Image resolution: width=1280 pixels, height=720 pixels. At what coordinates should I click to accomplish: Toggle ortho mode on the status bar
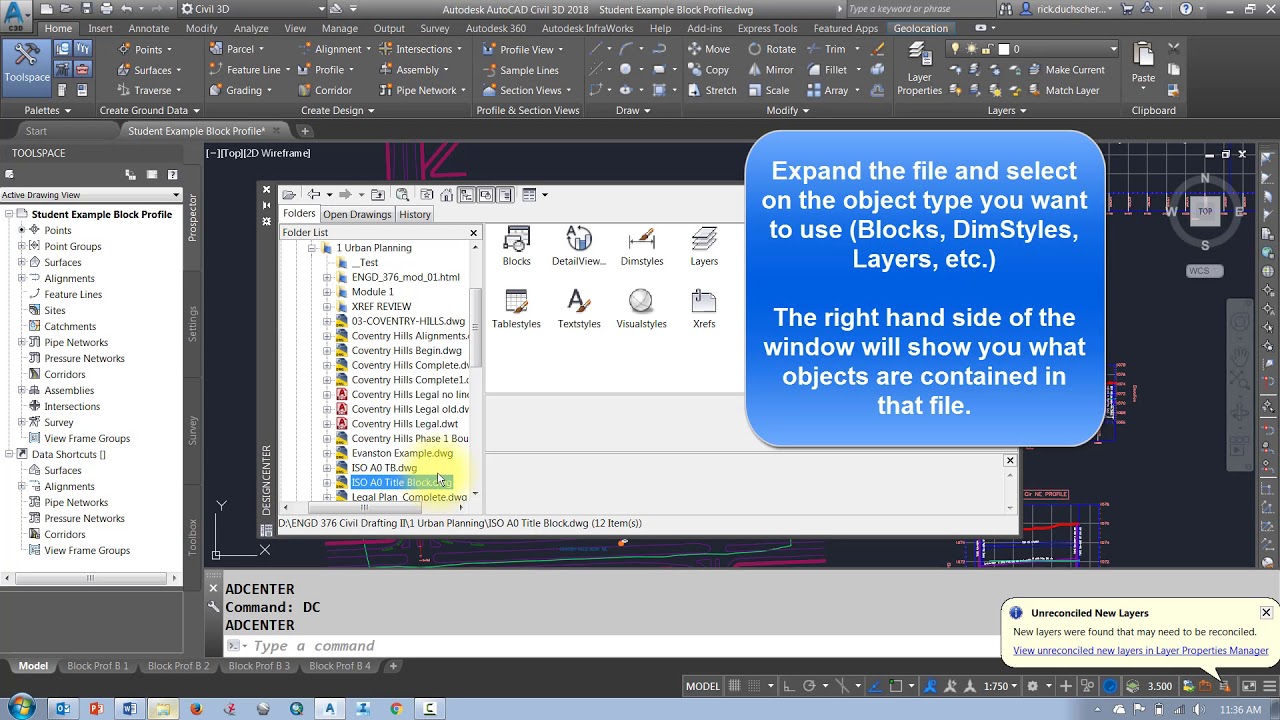click(790, 686)
